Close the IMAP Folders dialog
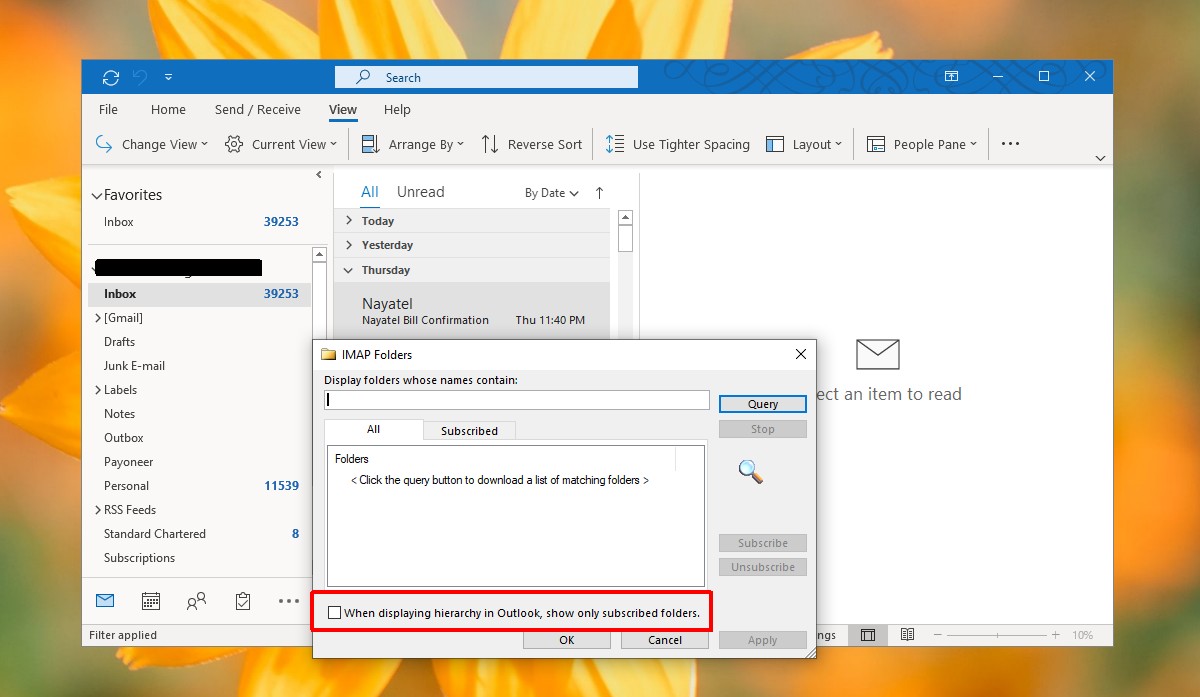The height and width of the screenshot is (697, 1200). pos(800,354)
